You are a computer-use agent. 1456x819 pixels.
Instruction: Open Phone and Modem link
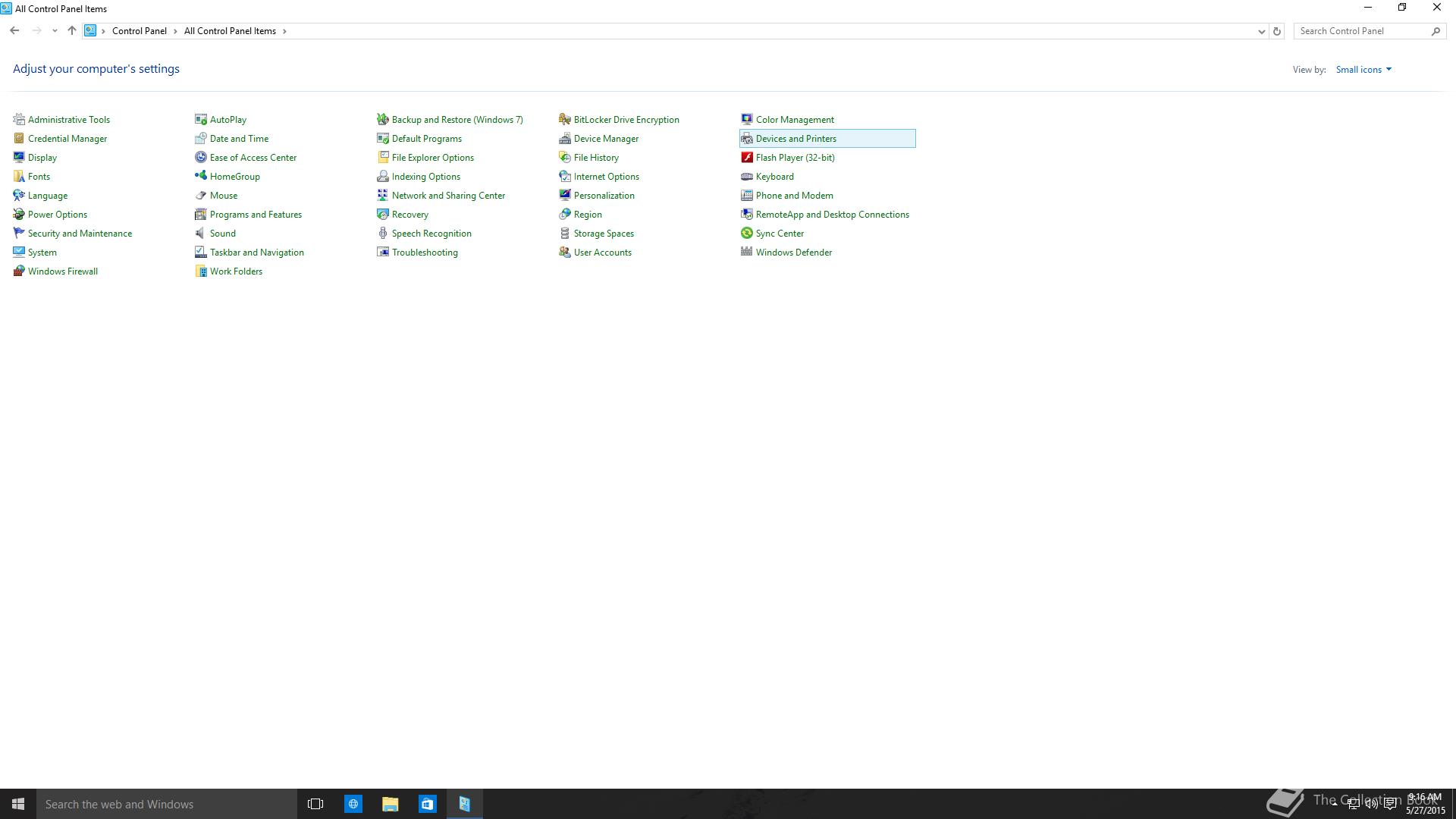click(795, 196)
